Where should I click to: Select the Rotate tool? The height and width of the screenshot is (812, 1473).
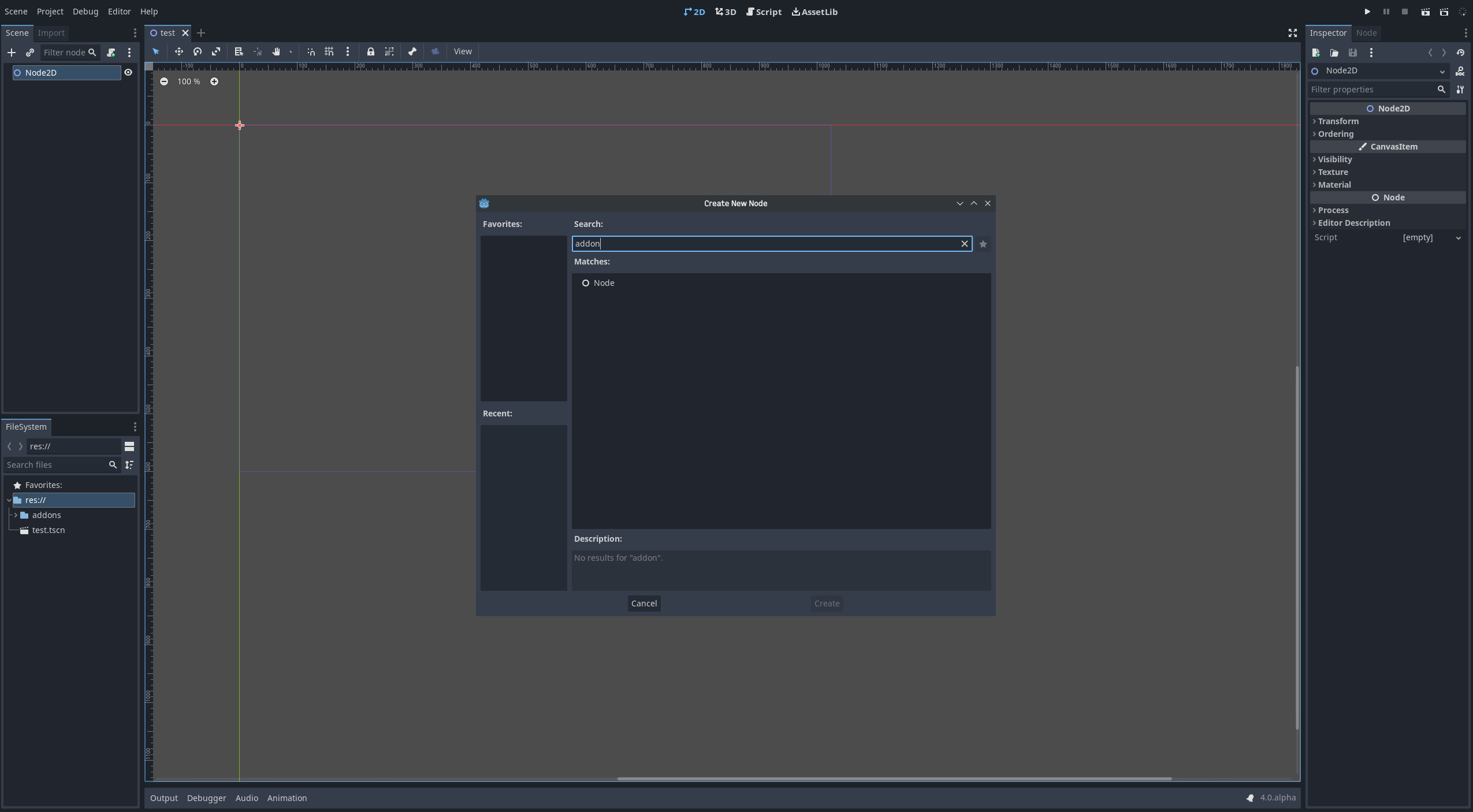pyautogui.click(x=197, y=51)
